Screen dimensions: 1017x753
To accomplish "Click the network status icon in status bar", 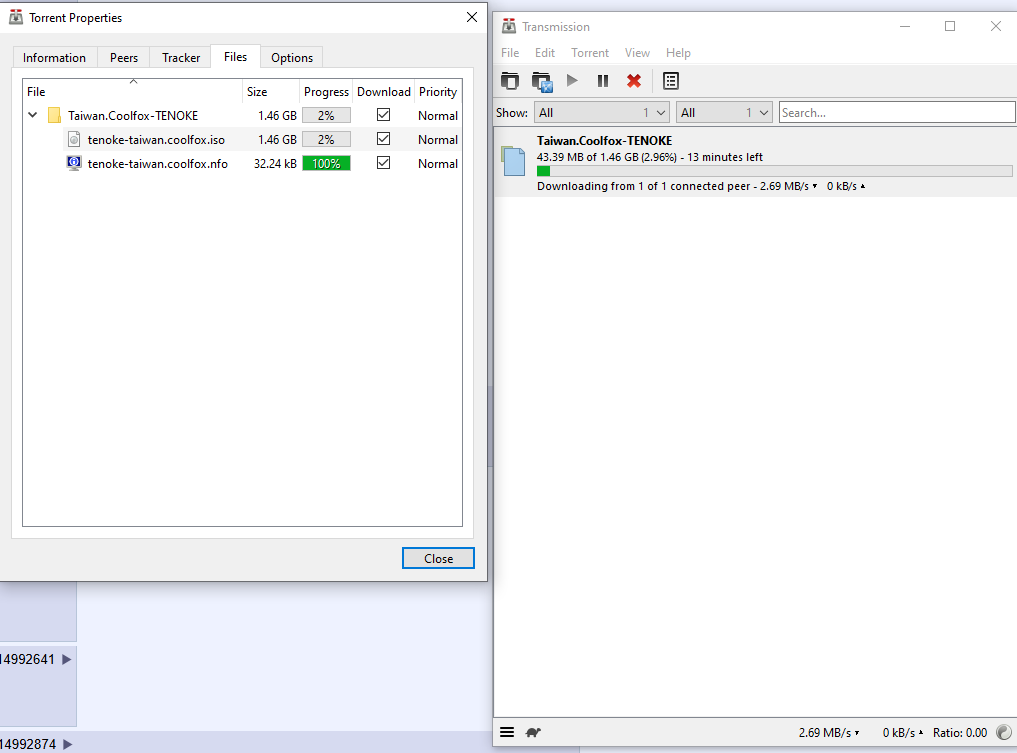I will (x=1003, y=732).
